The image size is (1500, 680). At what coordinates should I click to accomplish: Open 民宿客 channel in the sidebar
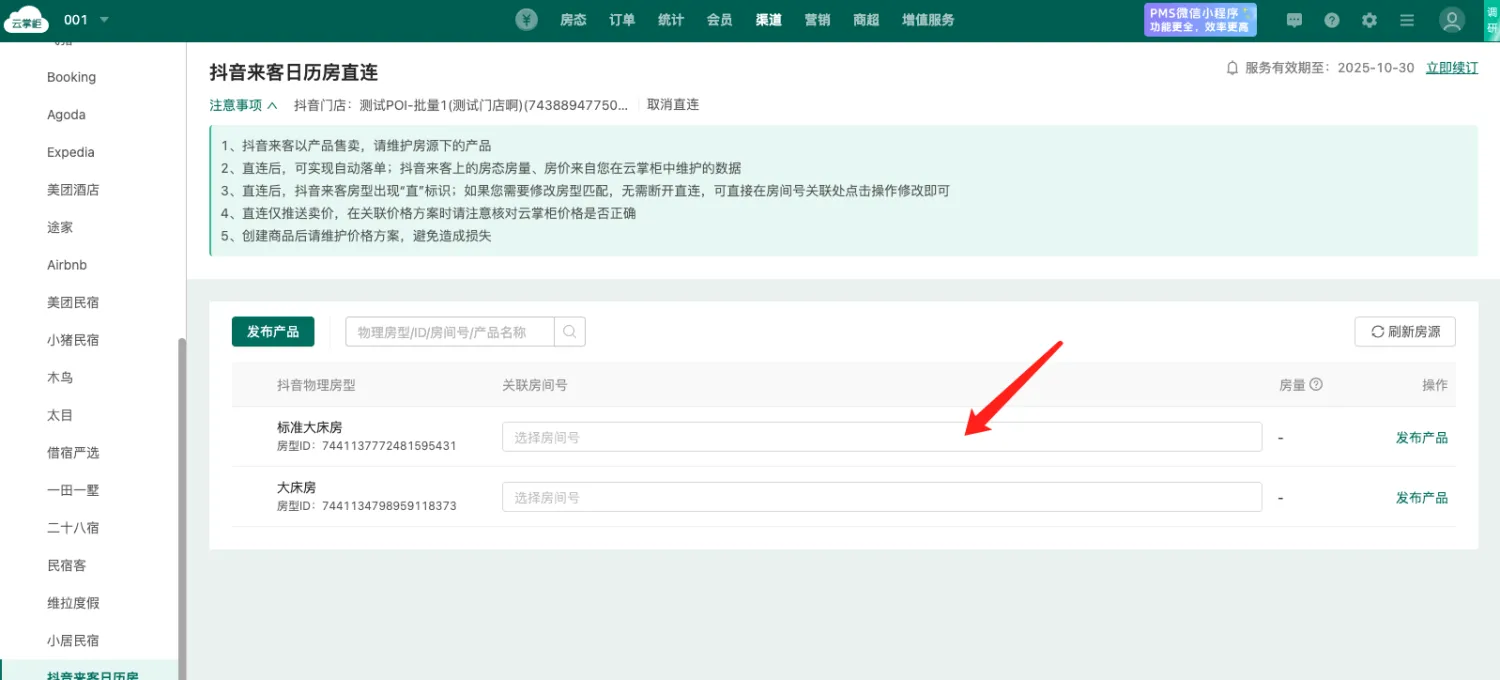[x=67, y=565]
